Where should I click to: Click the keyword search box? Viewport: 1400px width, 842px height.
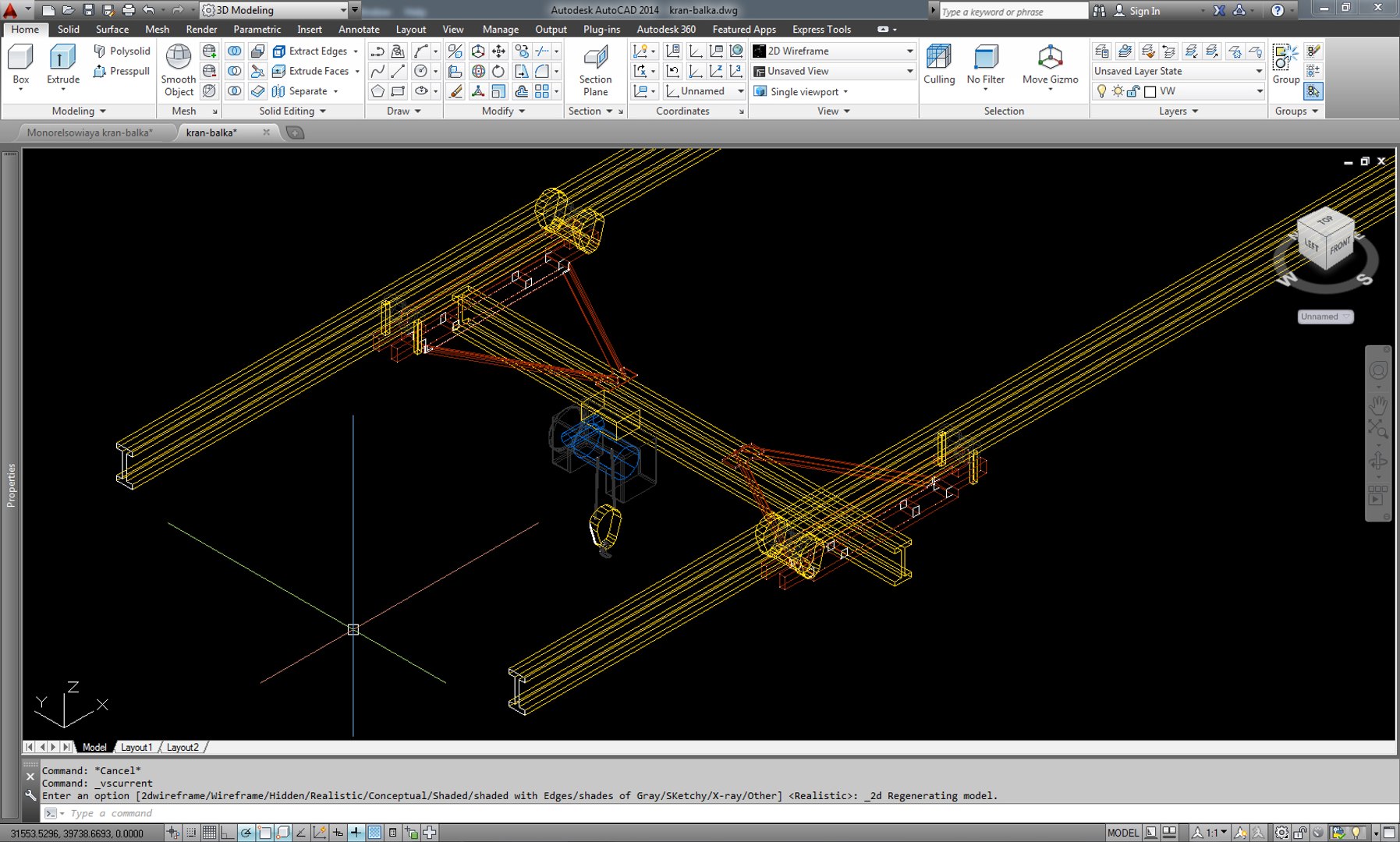coord(1012,11)
